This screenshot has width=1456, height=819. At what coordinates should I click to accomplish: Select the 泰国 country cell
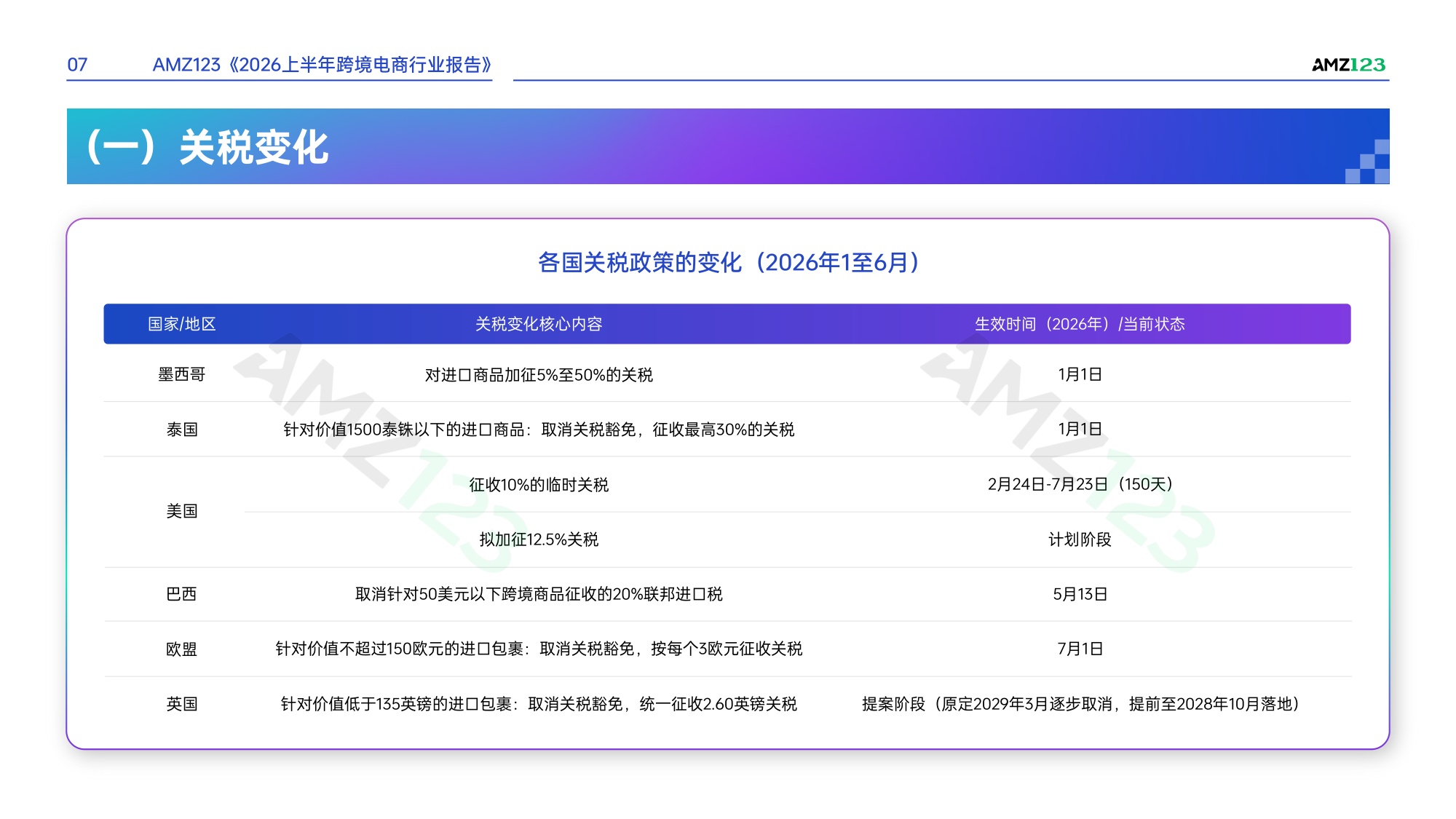point(182,430)
